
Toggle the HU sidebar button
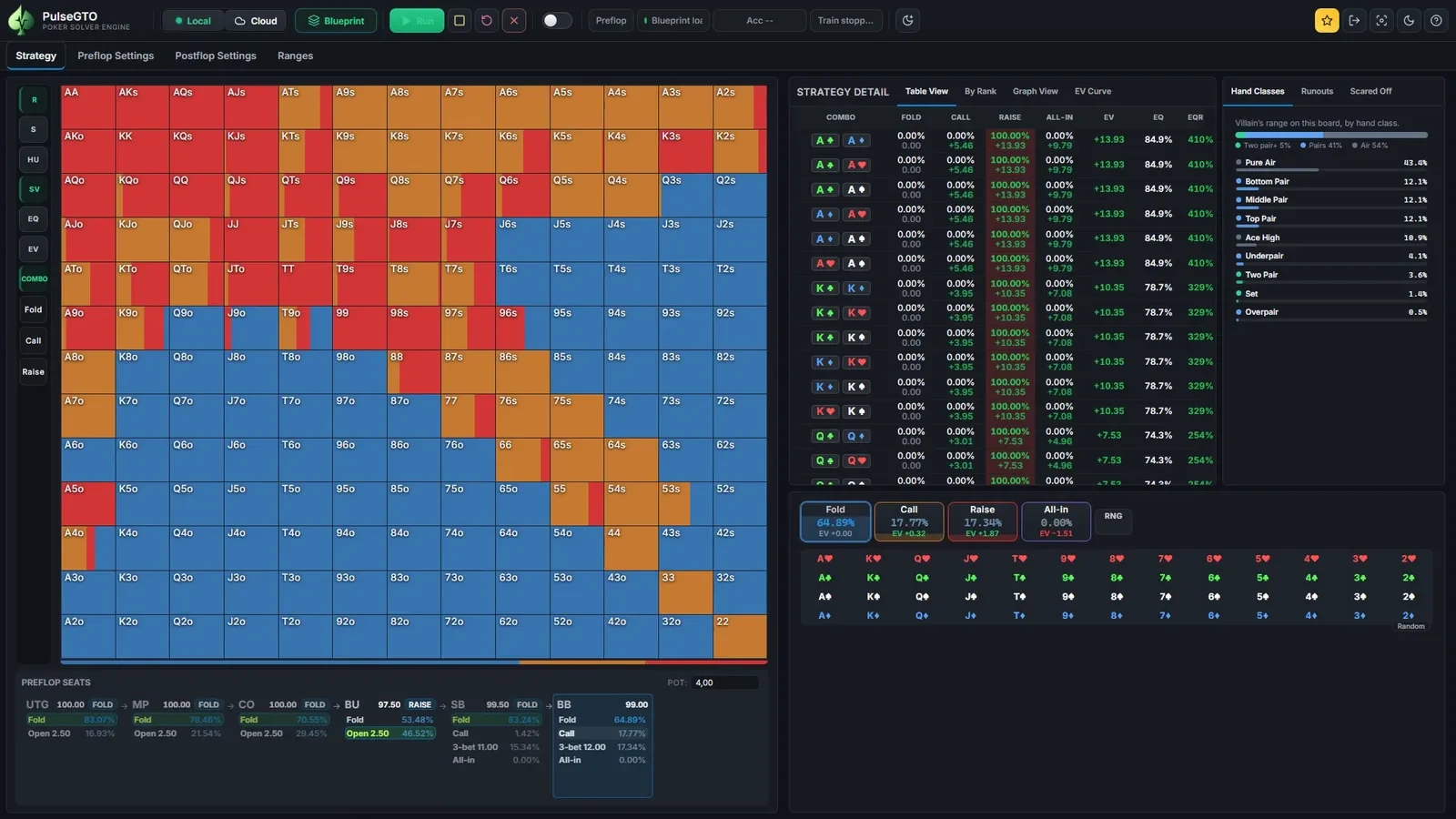coord(34,159)
